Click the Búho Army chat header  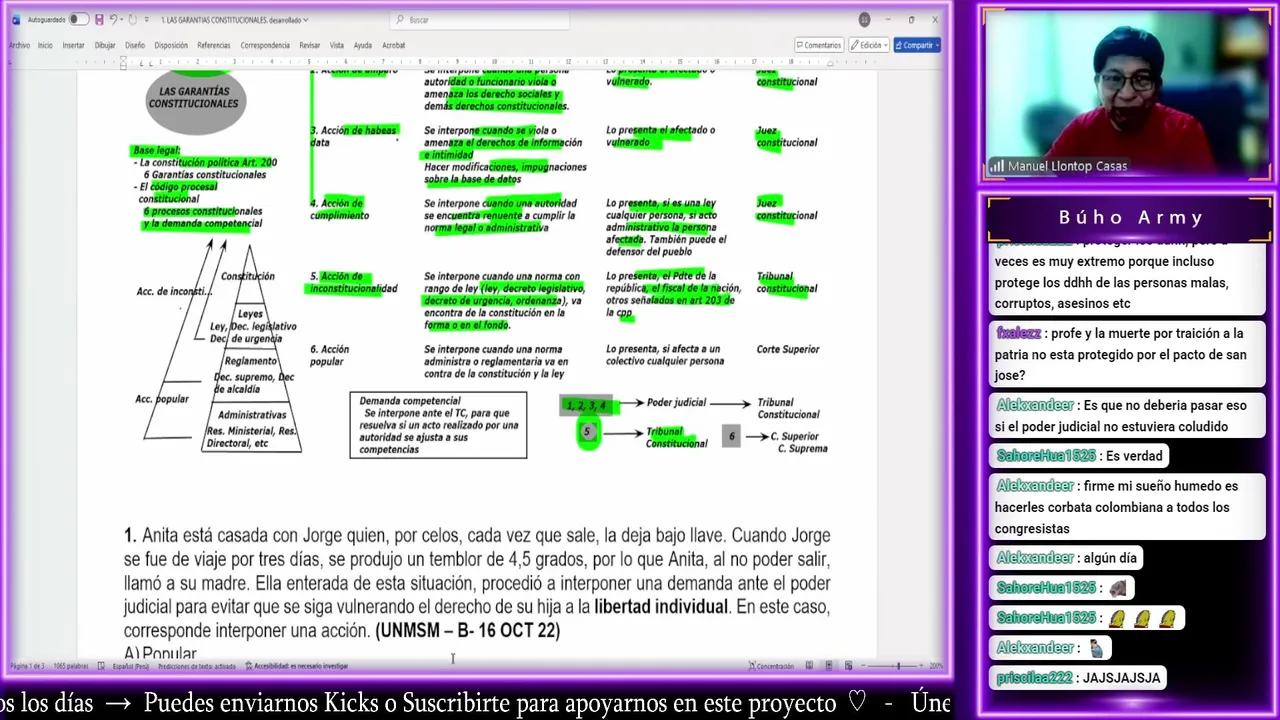pyautogui.click(x=1130, y=217)
